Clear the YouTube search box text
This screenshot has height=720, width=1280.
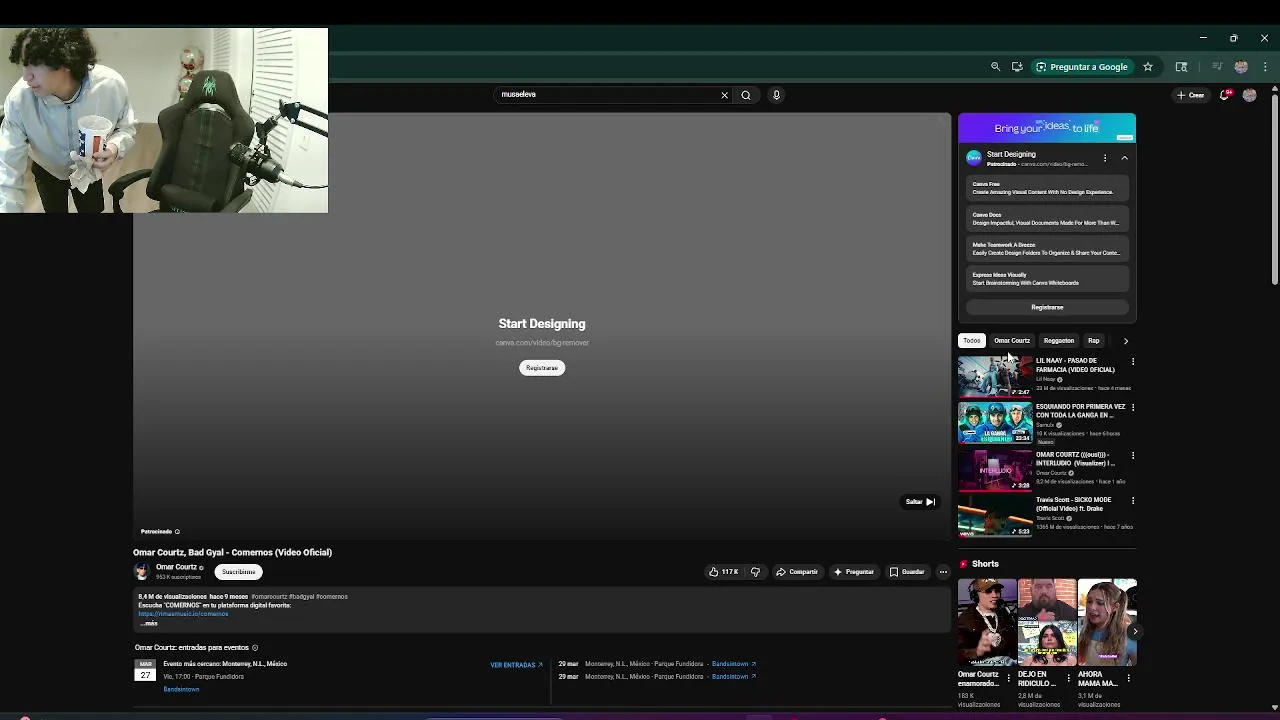coord(725,95)
